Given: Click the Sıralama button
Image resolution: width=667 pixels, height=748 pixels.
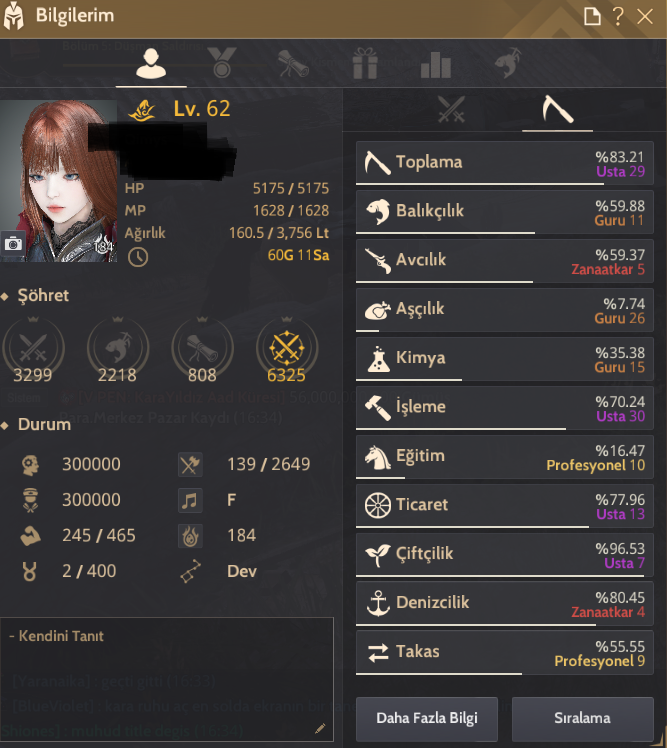Looking at the screenshot, I should tap(583, 718).
